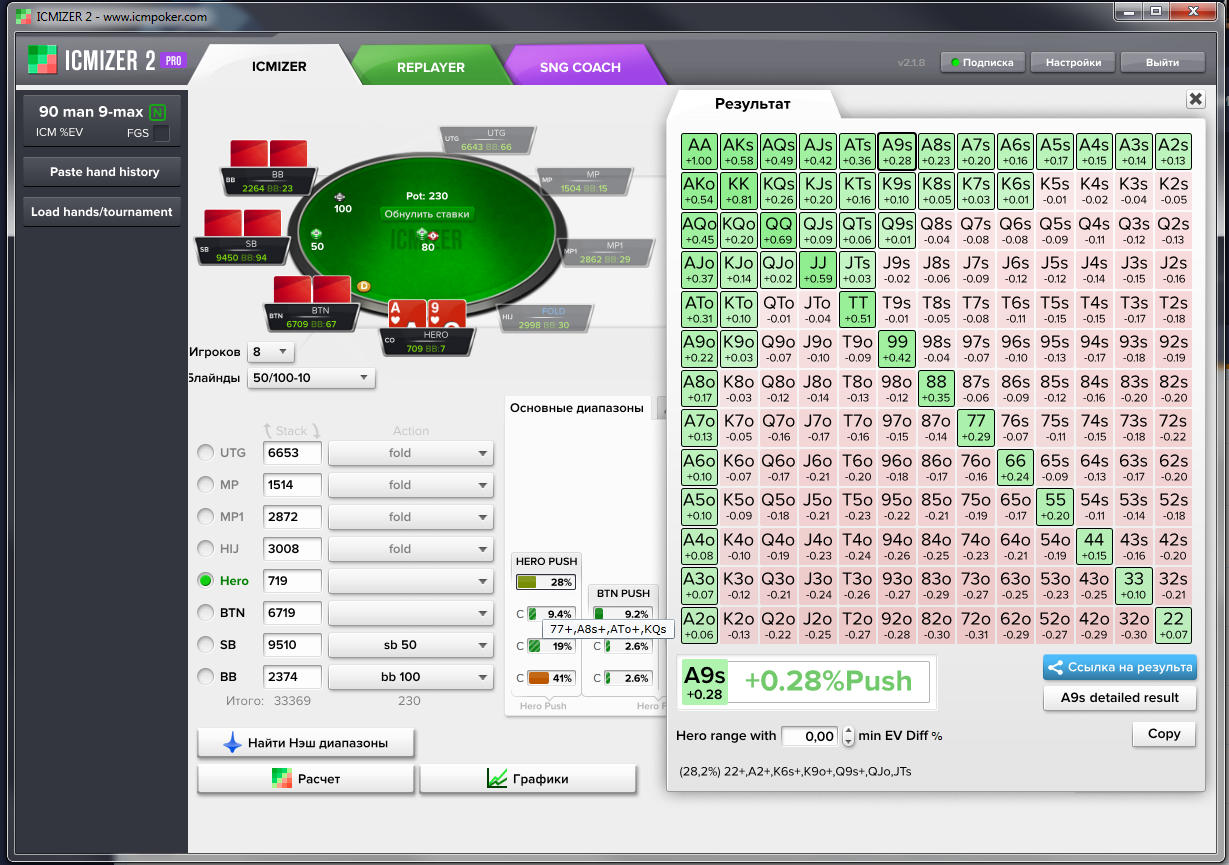
Task: Click the share icon on the result link button
Action: pyautogui.click(x=1054, y=668)
